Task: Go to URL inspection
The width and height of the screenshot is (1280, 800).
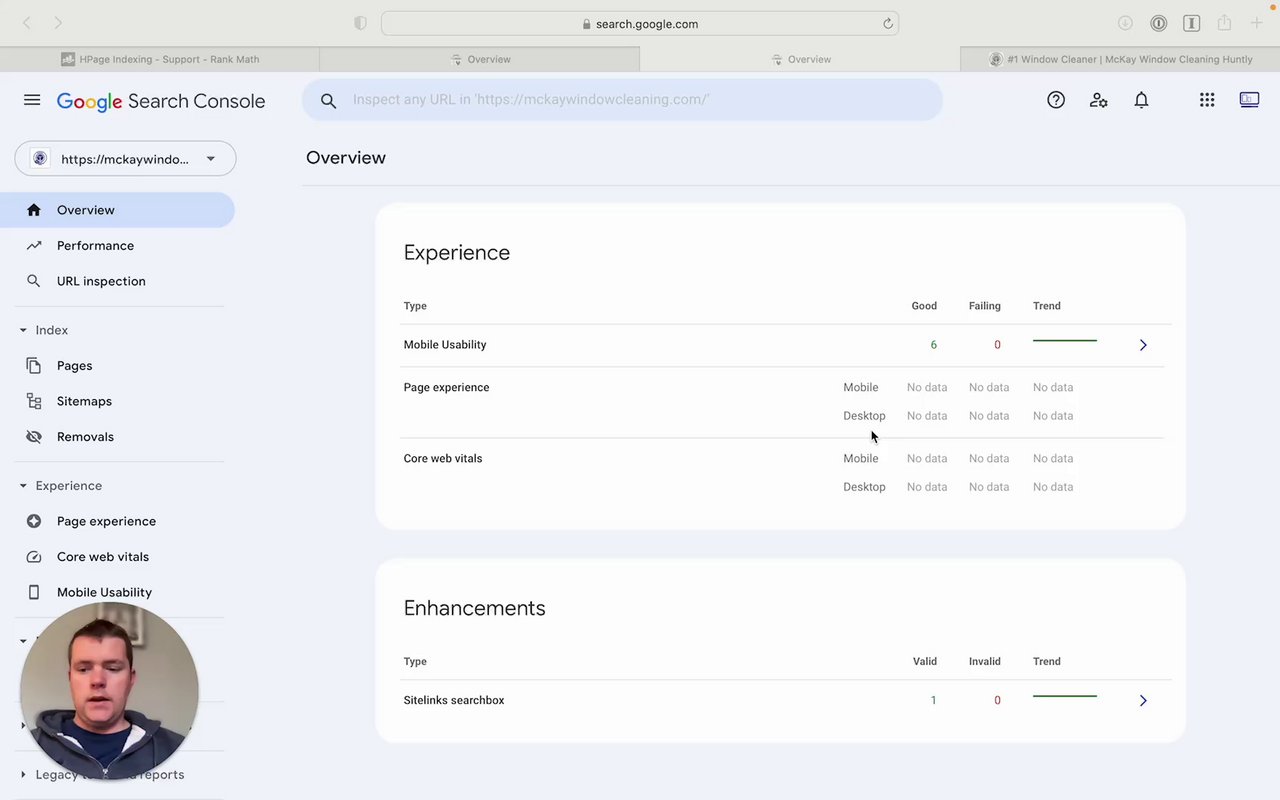Action: coord(101,281)
